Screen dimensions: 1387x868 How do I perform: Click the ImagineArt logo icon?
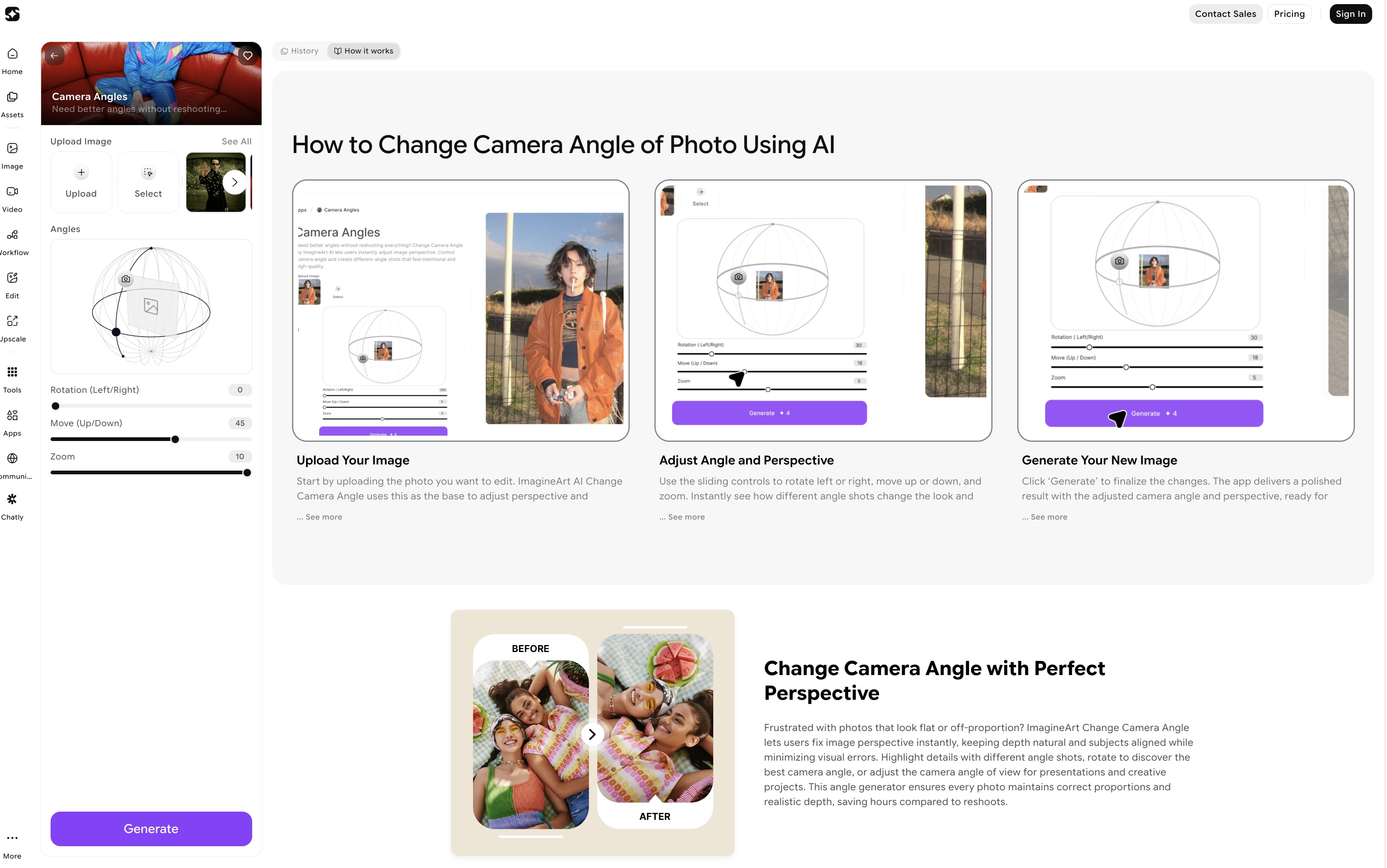pyautogui.click(x=12, y=14)
